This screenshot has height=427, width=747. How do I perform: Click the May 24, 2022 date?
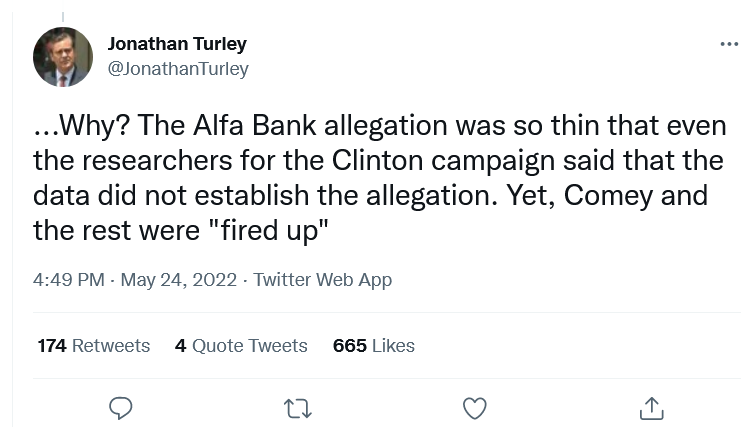(x=179, y=280)
